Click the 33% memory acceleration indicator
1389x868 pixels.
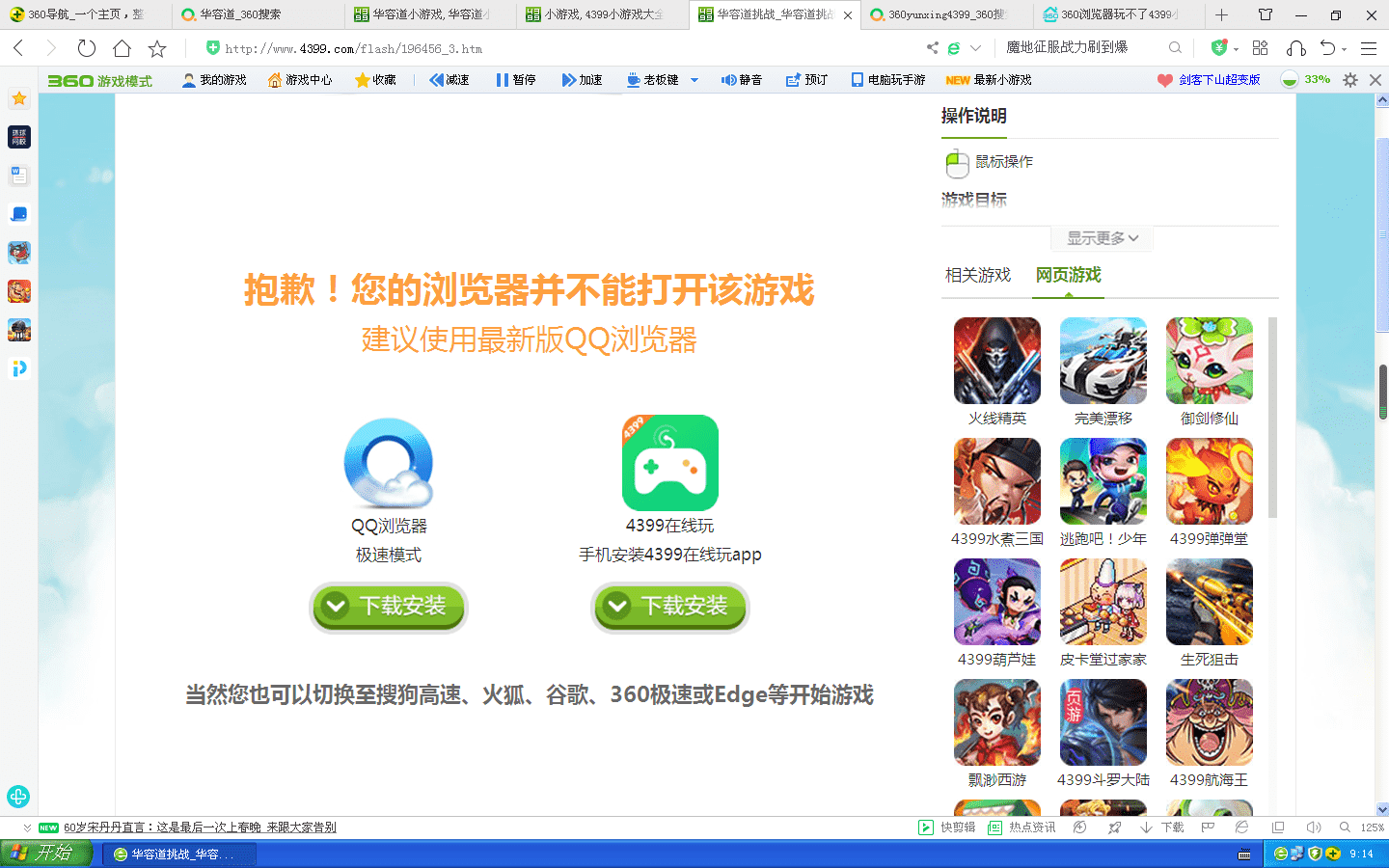(1305, 80)
